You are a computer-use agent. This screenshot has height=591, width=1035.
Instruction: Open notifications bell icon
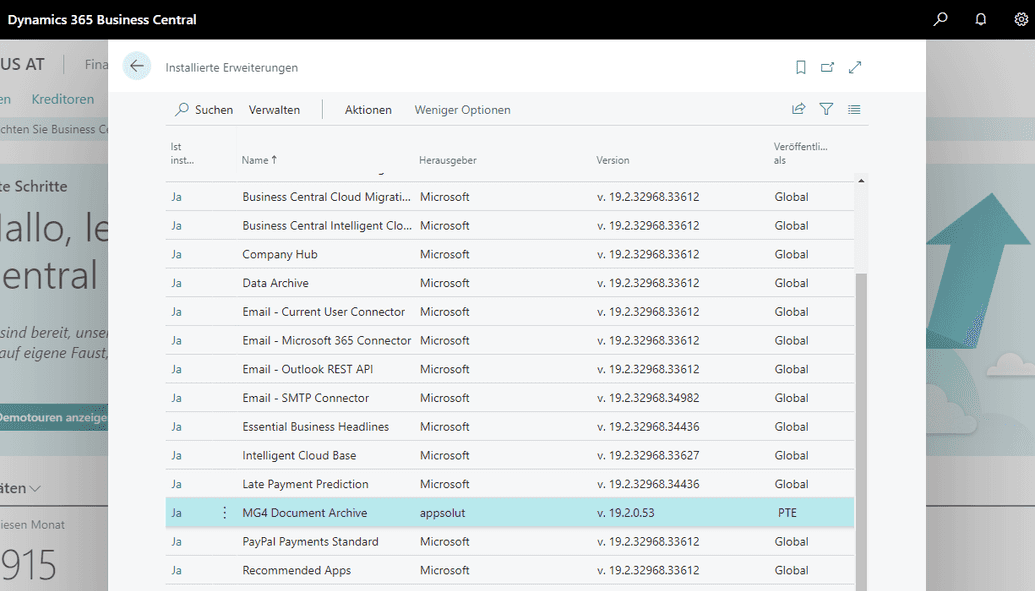pos(981,19)
